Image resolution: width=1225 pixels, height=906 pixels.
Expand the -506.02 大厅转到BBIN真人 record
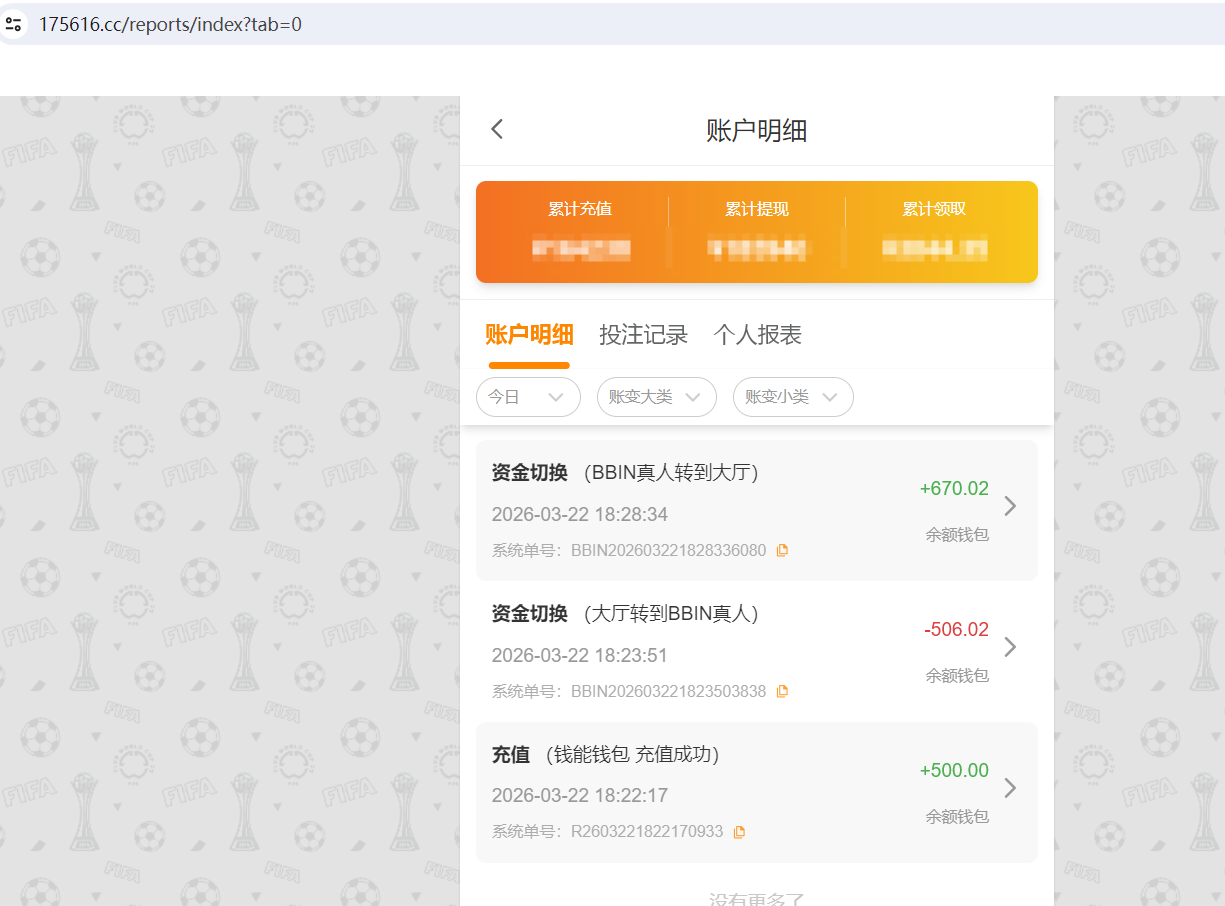point(1010,647)
